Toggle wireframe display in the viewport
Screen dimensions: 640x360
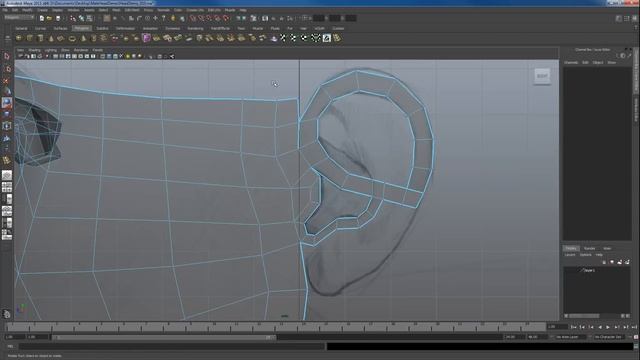[102, 56]
